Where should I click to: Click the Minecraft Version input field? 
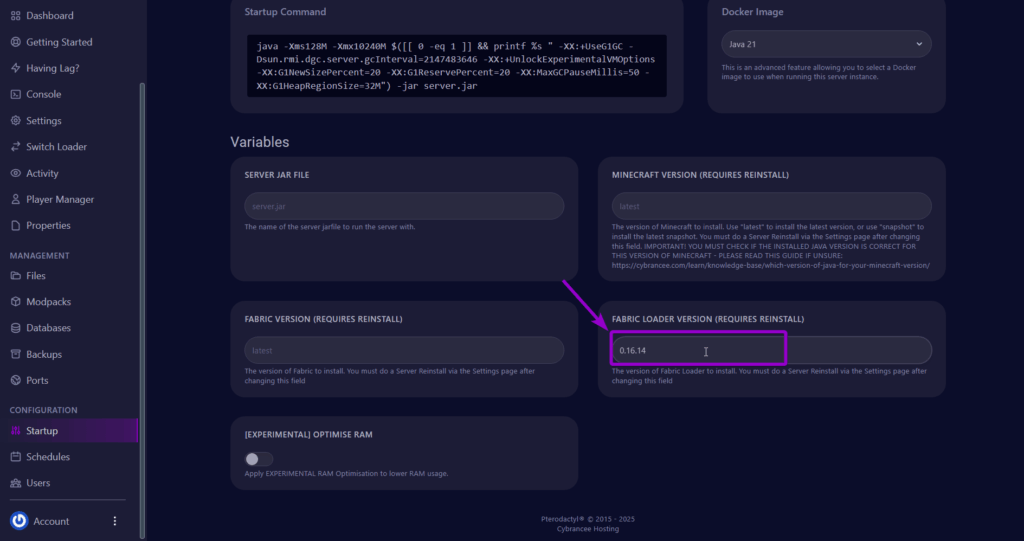pyautogui.click(x=771, y=206)
